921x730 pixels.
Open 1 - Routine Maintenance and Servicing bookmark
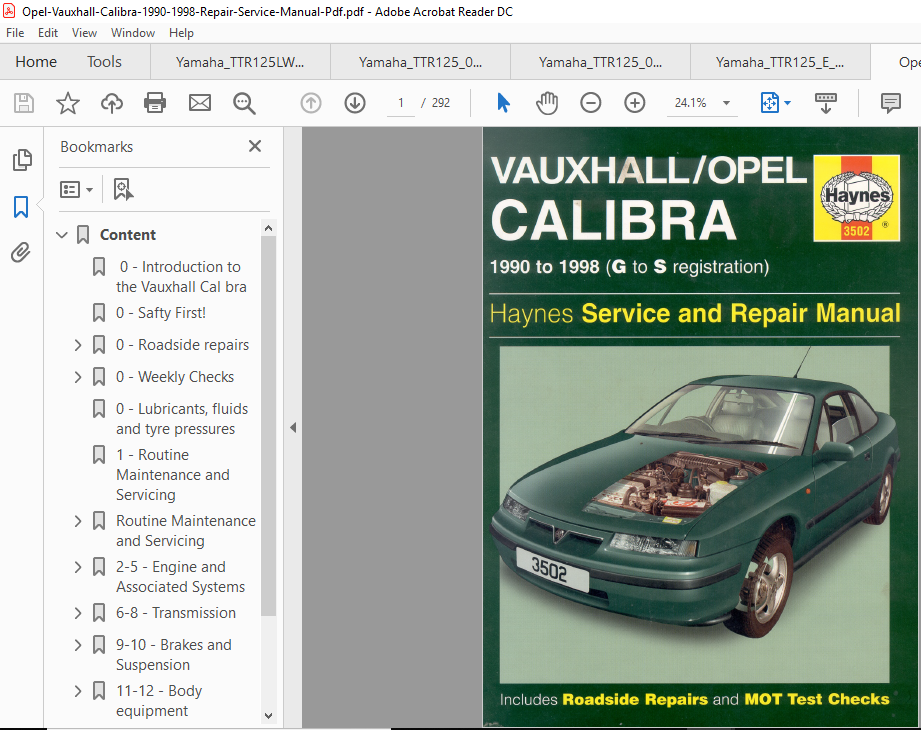tap(173, 475)
